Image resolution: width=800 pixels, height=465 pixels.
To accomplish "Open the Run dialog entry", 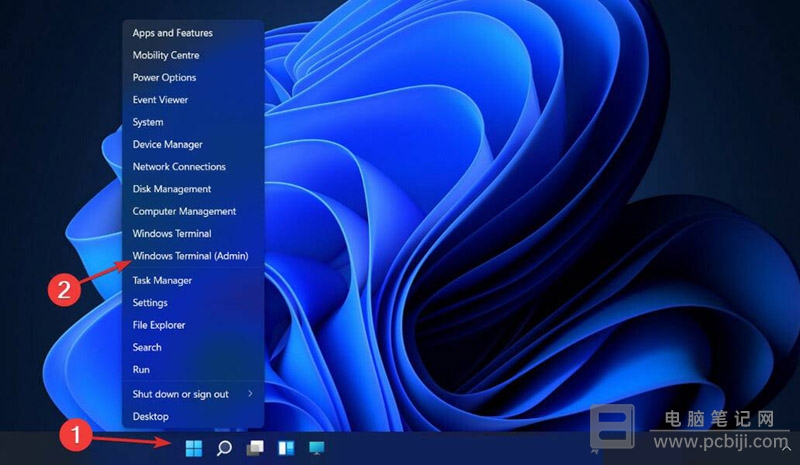I will 141,370.
